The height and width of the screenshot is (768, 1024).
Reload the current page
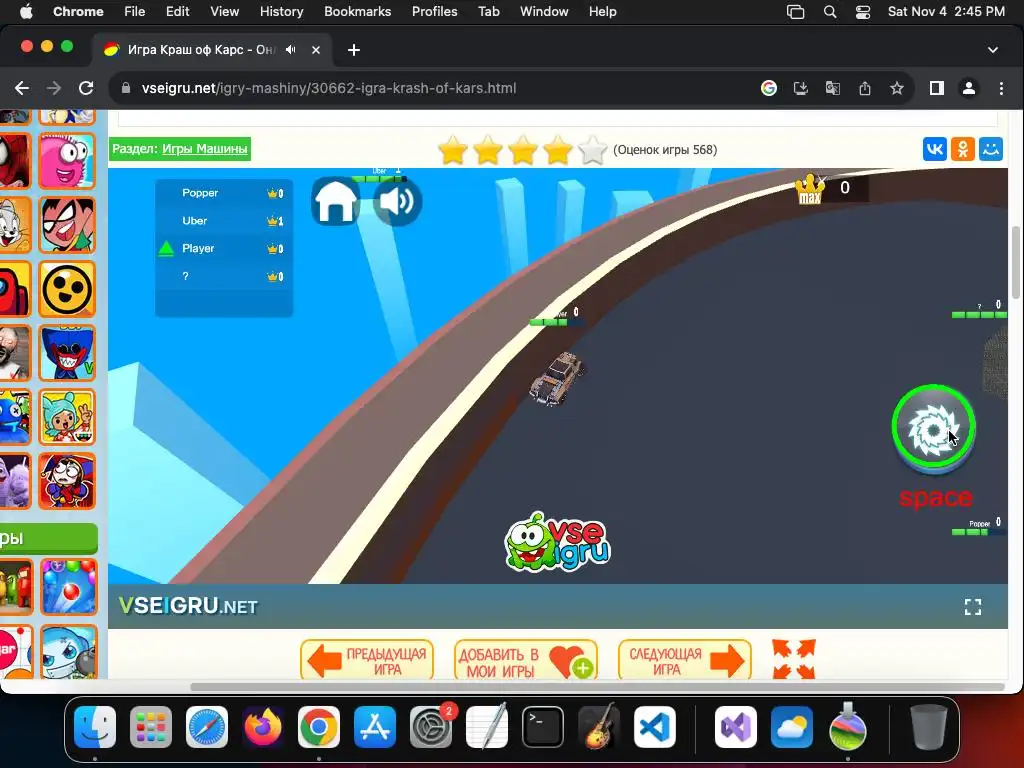86,88
